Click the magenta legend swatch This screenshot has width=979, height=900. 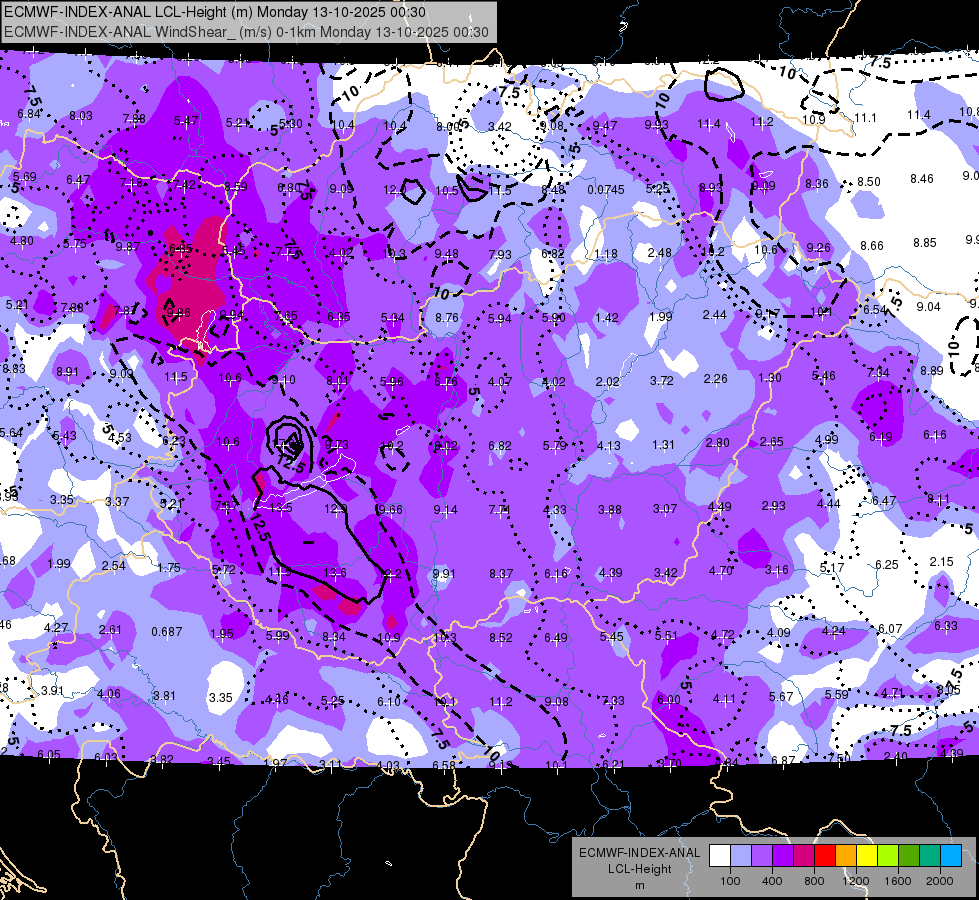(804, 856)
